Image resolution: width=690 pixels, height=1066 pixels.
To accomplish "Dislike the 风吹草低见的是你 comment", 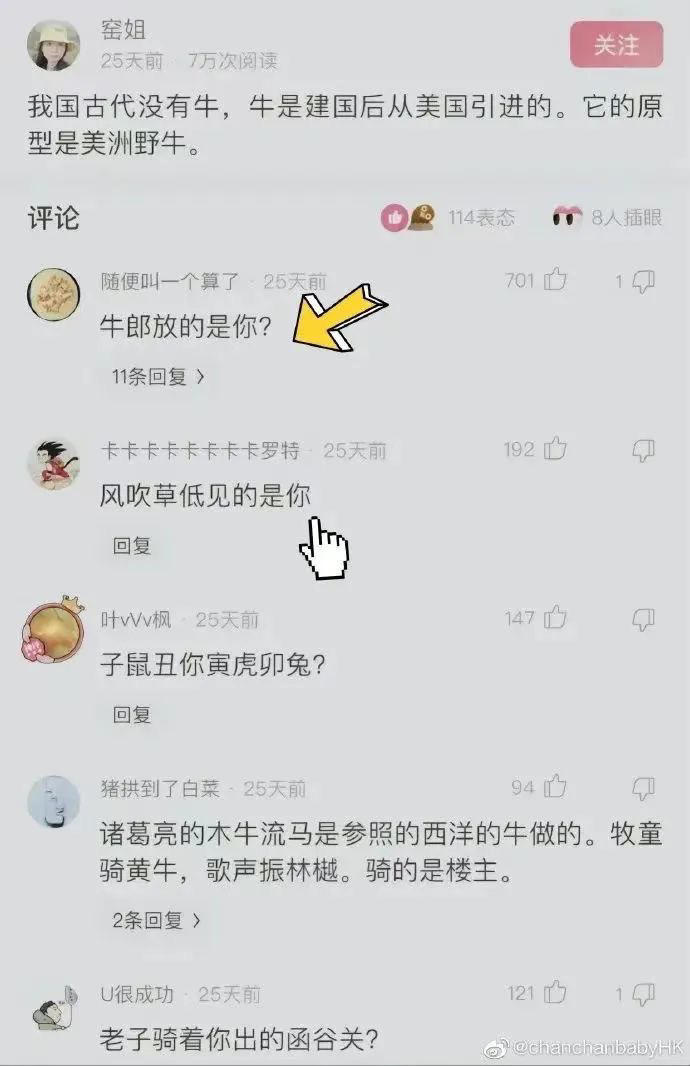I will [643, 450].
